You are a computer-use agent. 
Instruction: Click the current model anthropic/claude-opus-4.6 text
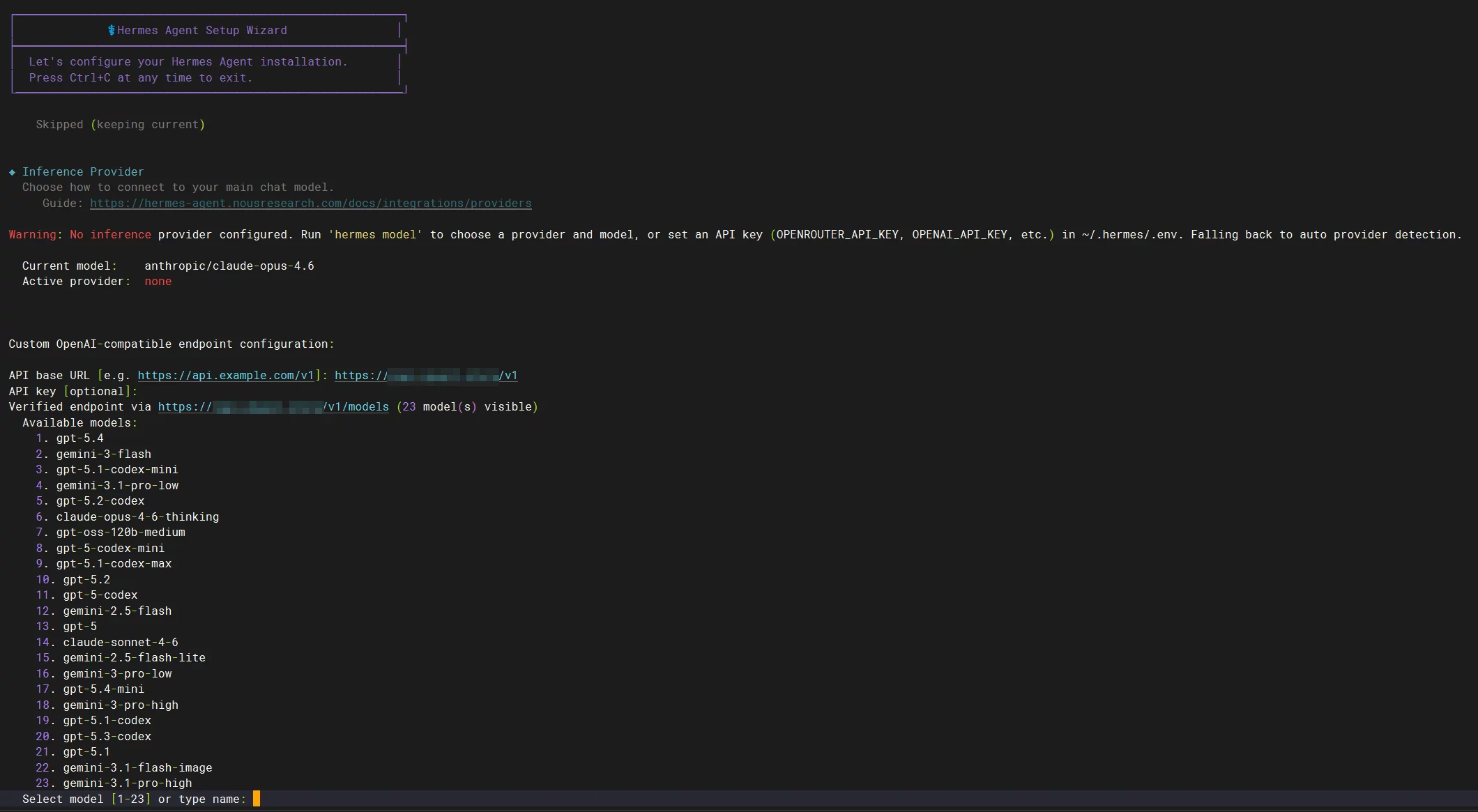click(229, 266)
